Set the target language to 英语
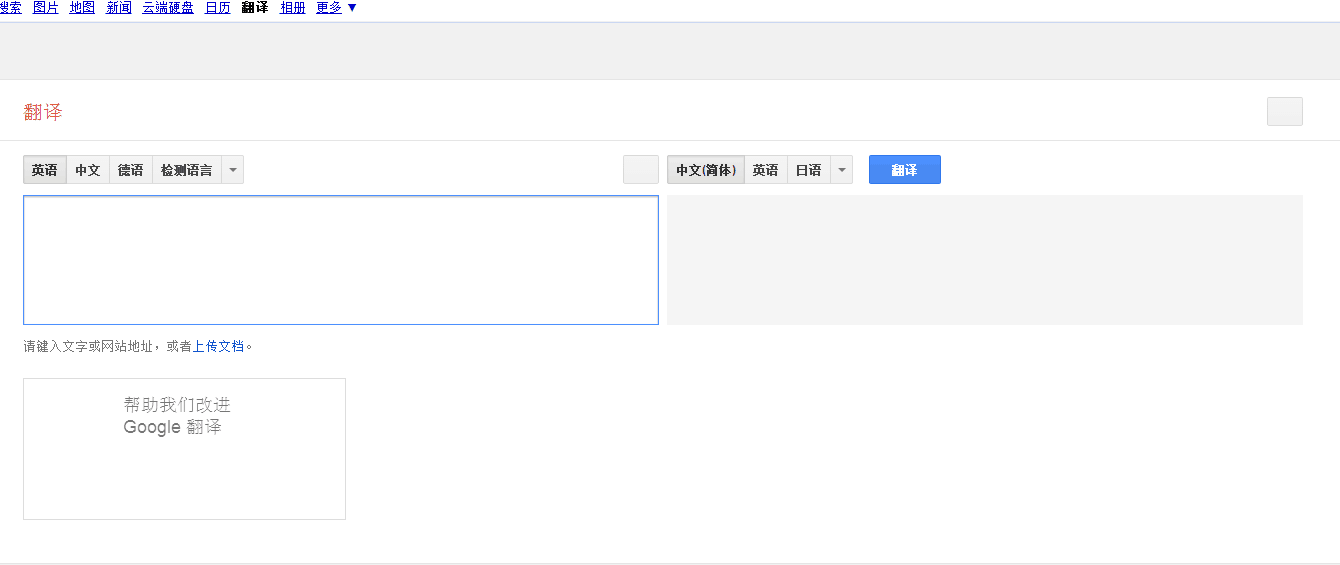 [x=765, y=170]
